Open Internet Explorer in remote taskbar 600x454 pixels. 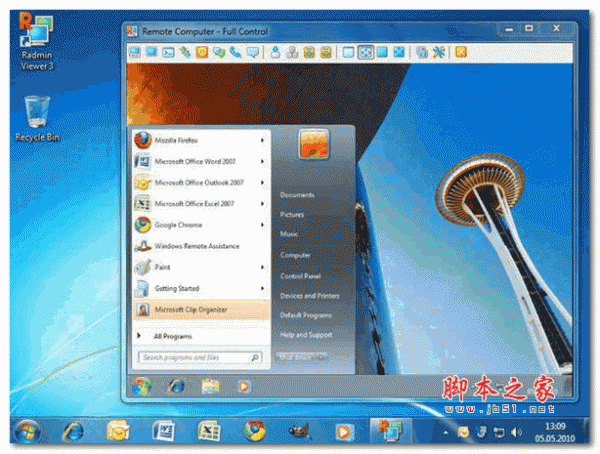pos(177,385)
